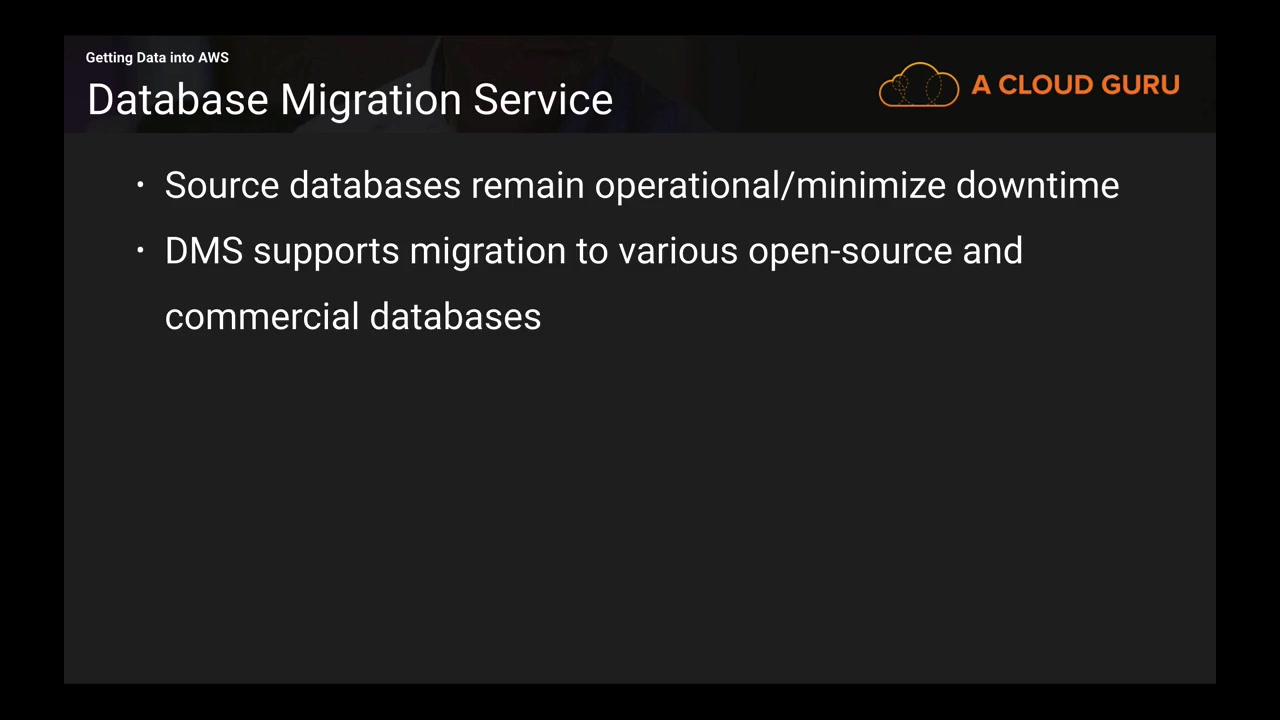Image resolution: width=1280 pixels, height=720 pixels.
Task: Click the word 'supports' in the second bullet
Action: [x=326, y=253]
